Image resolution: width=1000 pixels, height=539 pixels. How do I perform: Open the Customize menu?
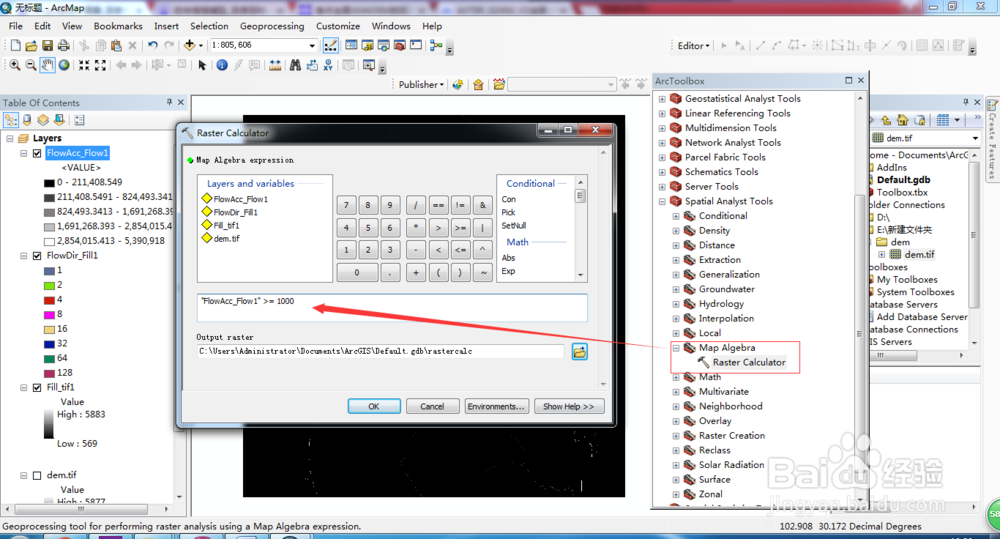click(x=338, y=26)
